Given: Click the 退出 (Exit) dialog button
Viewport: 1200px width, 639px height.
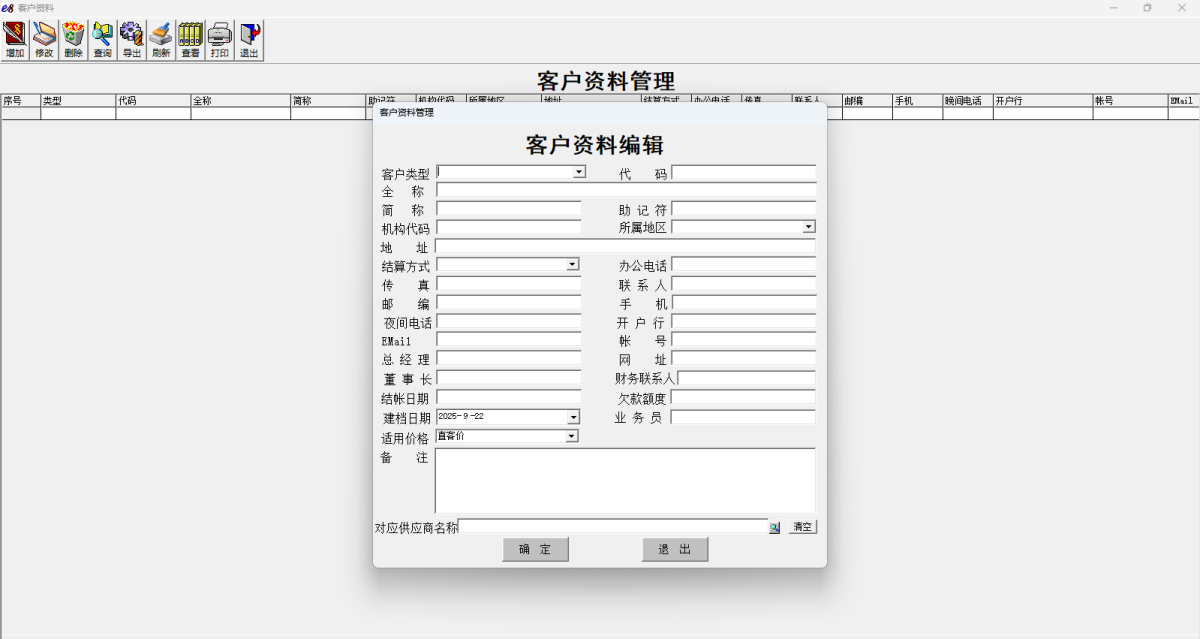Looking at the screenshot, I should click(x=675, y=549).
